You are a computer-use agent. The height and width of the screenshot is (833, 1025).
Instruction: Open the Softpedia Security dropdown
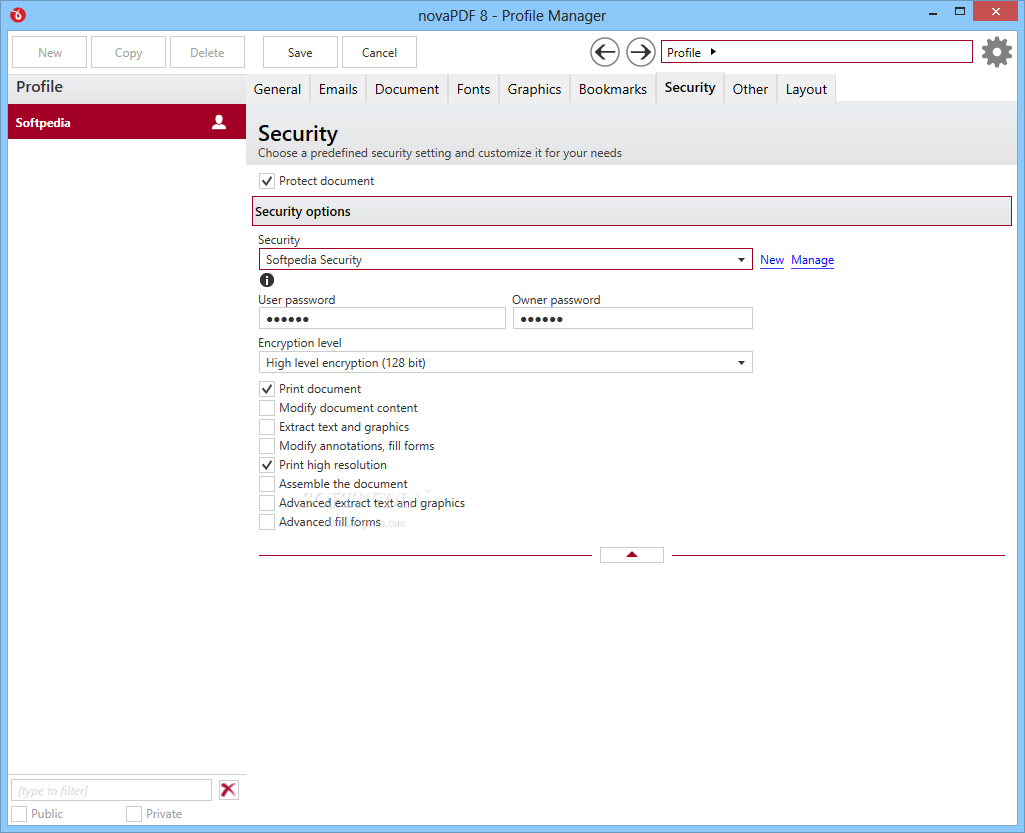pyautogui.click(x=505, y=260)
